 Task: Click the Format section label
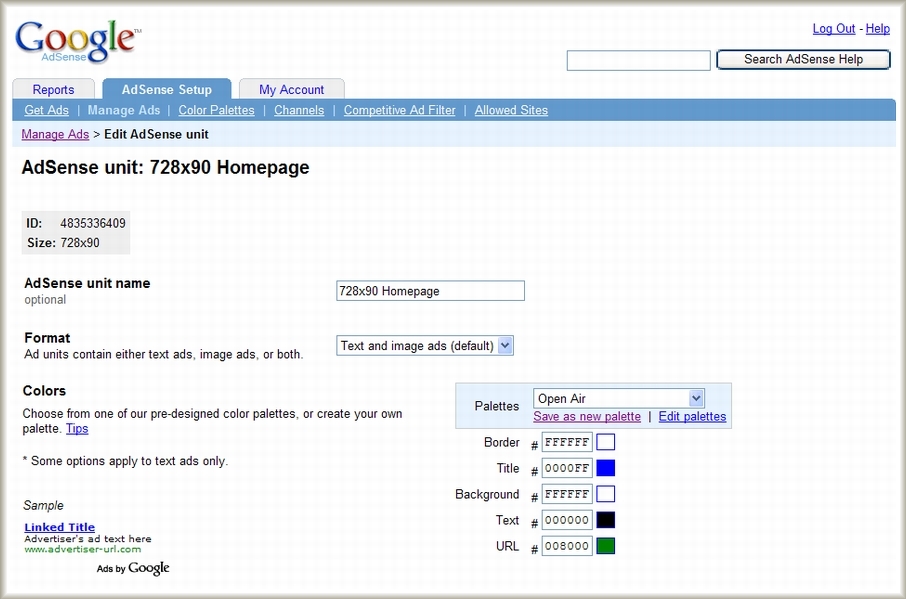(47, 338)
